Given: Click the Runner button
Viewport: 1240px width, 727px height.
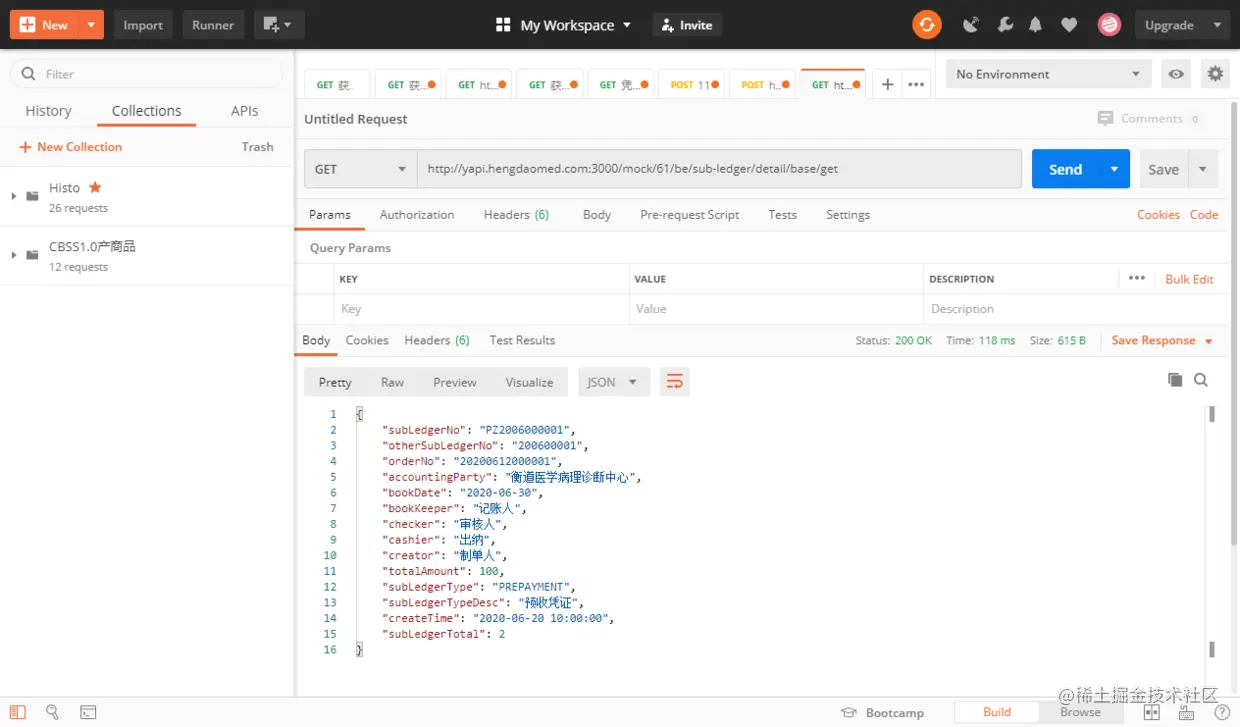Looking at the screenshot, I should [x=213, y=25].
